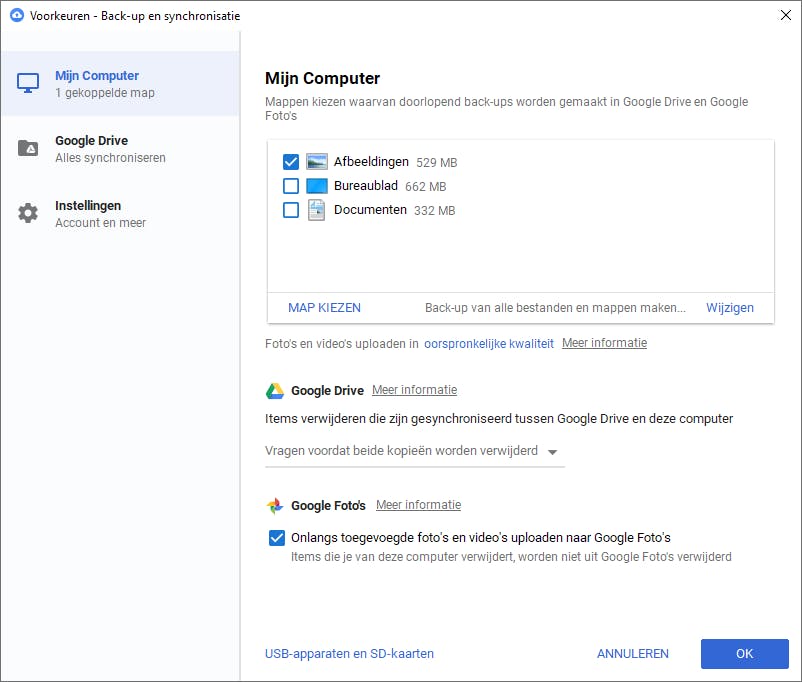The height and width of the screenshot is (682, 802).
Task: Uncheck the Afbeeldingen backup checkbox
Action: click(x=291, y=161)
